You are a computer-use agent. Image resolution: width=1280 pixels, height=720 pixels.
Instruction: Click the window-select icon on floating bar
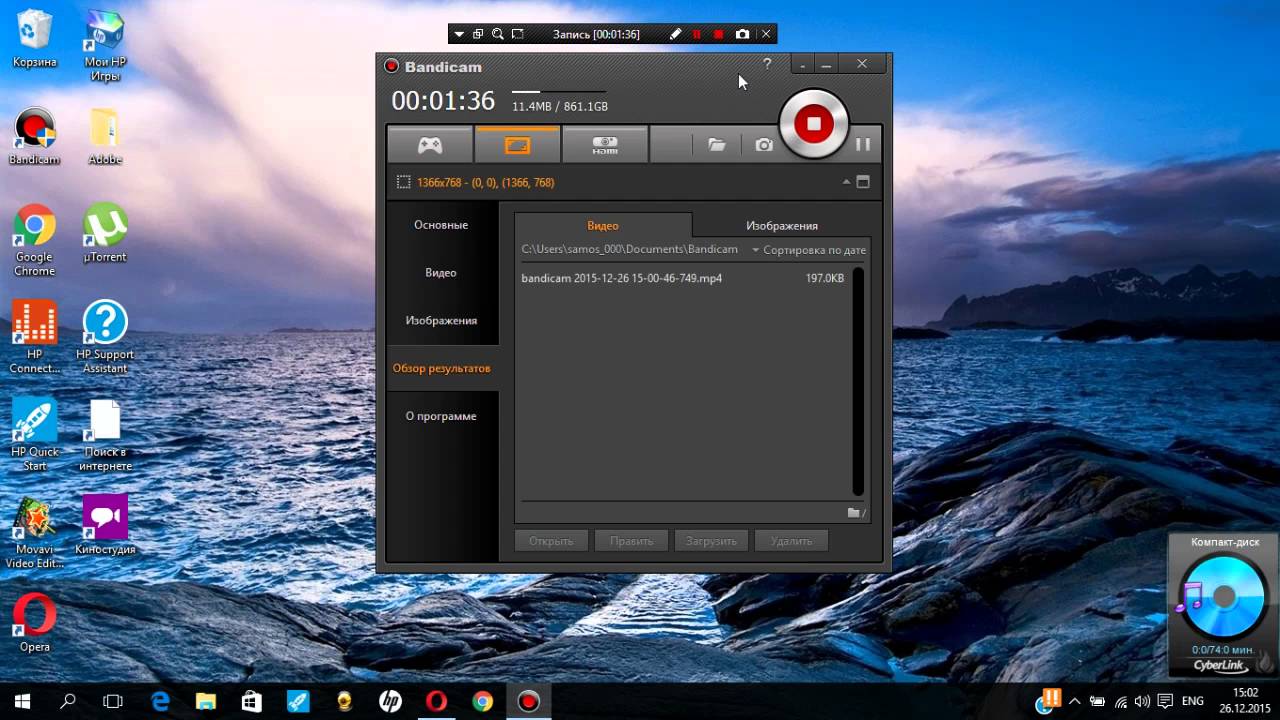pos(478,34)
